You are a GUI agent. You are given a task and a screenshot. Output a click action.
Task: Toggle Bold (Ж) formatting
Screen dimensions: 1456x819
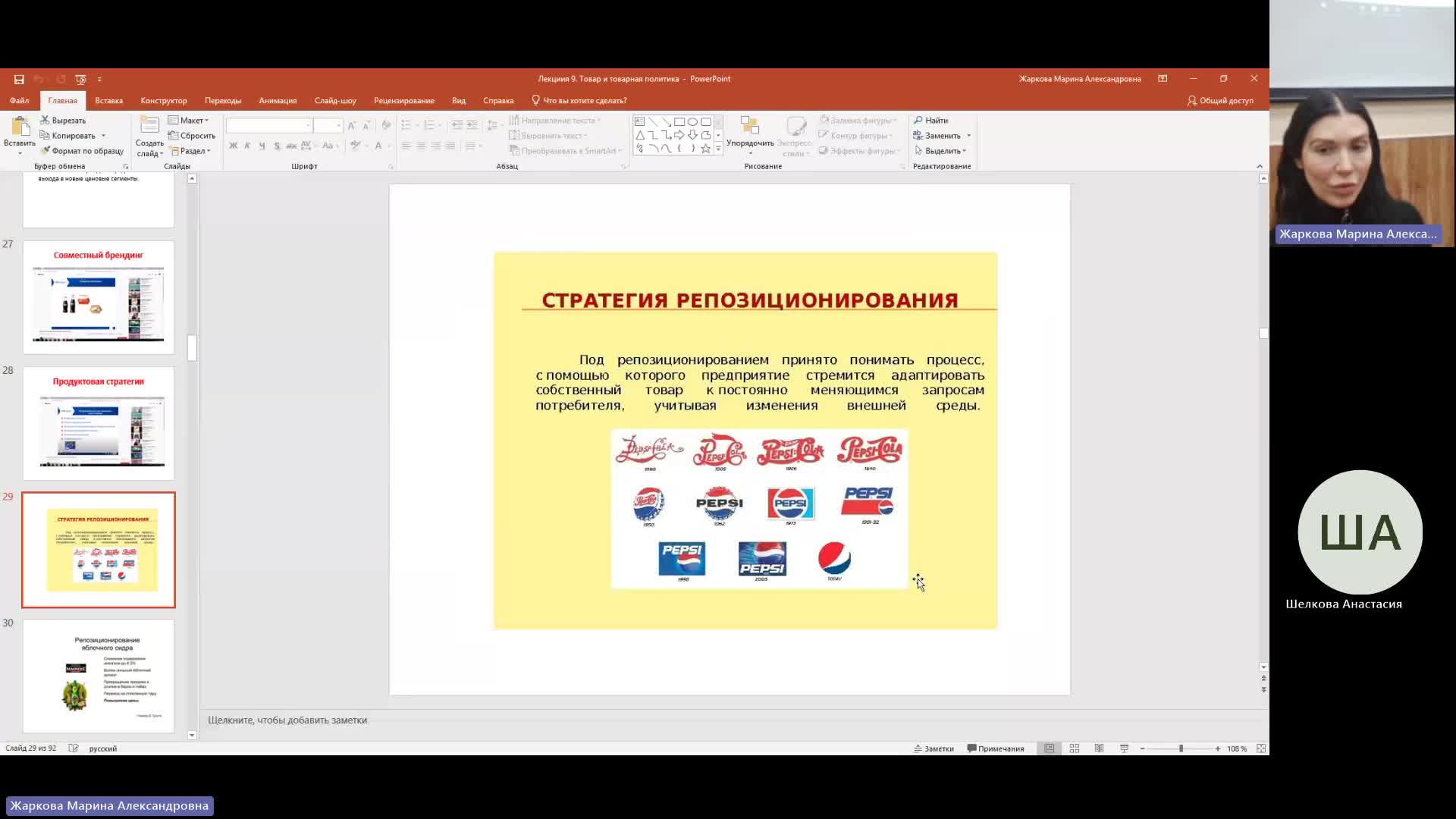pos(234,146)
